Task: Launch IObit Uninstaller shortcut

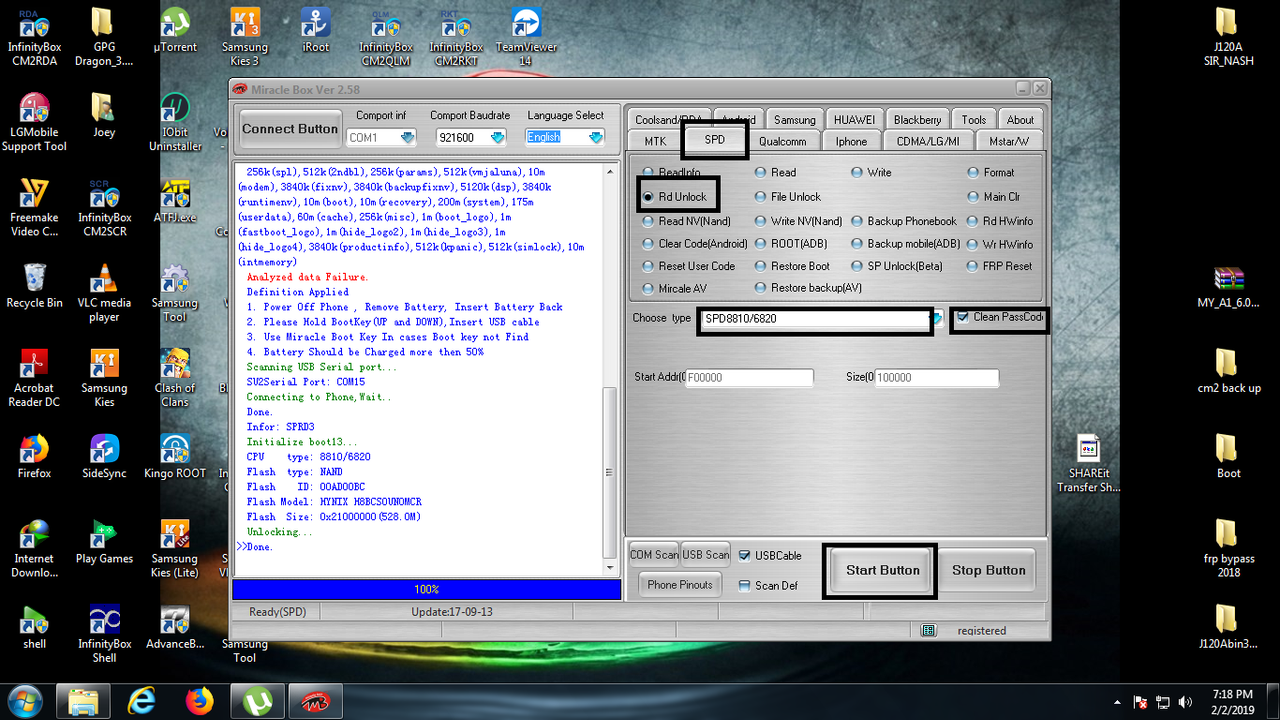Action: point(175,121)
